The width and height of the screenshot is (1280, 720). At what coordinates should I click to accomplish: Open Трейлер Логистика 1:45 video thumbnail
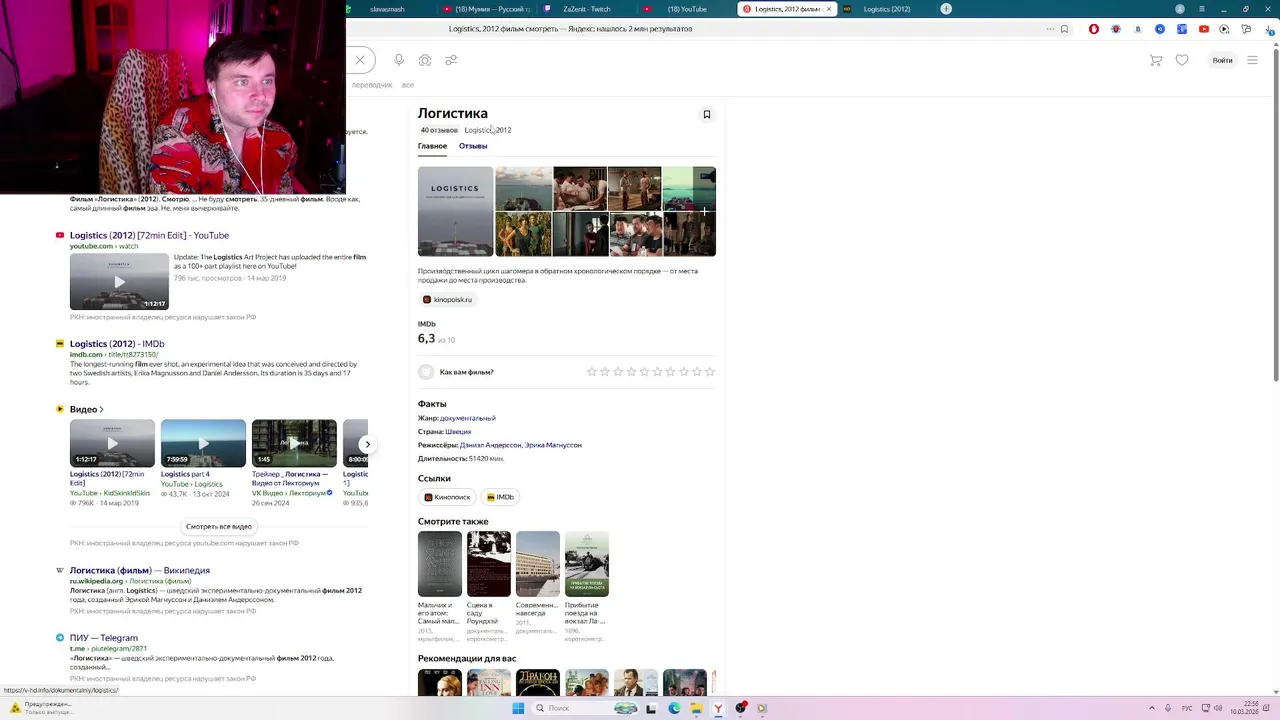(294, 443)
